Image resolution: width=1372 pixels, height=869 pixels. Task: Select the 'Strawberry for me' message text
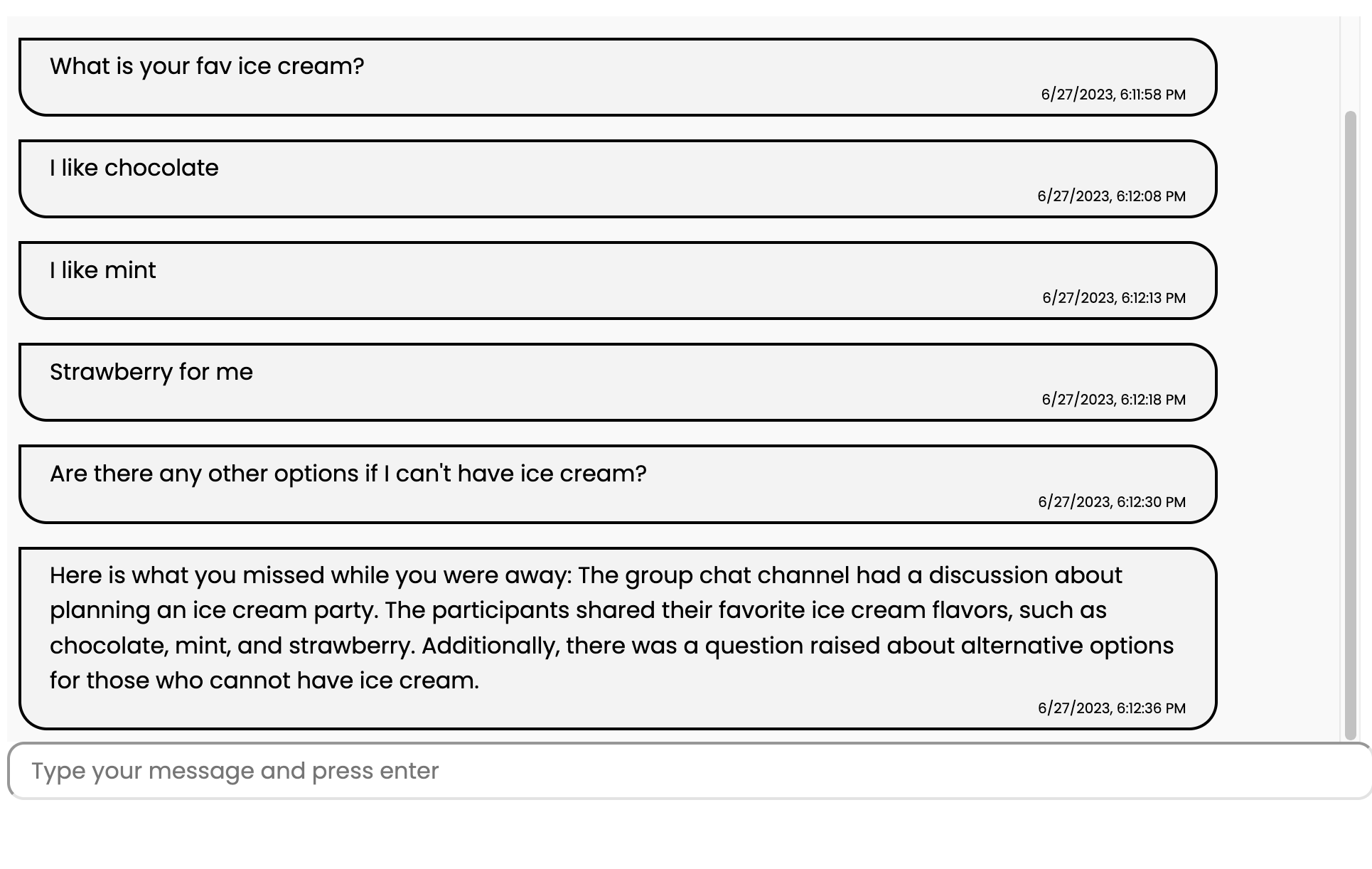(x=151, y=372)
